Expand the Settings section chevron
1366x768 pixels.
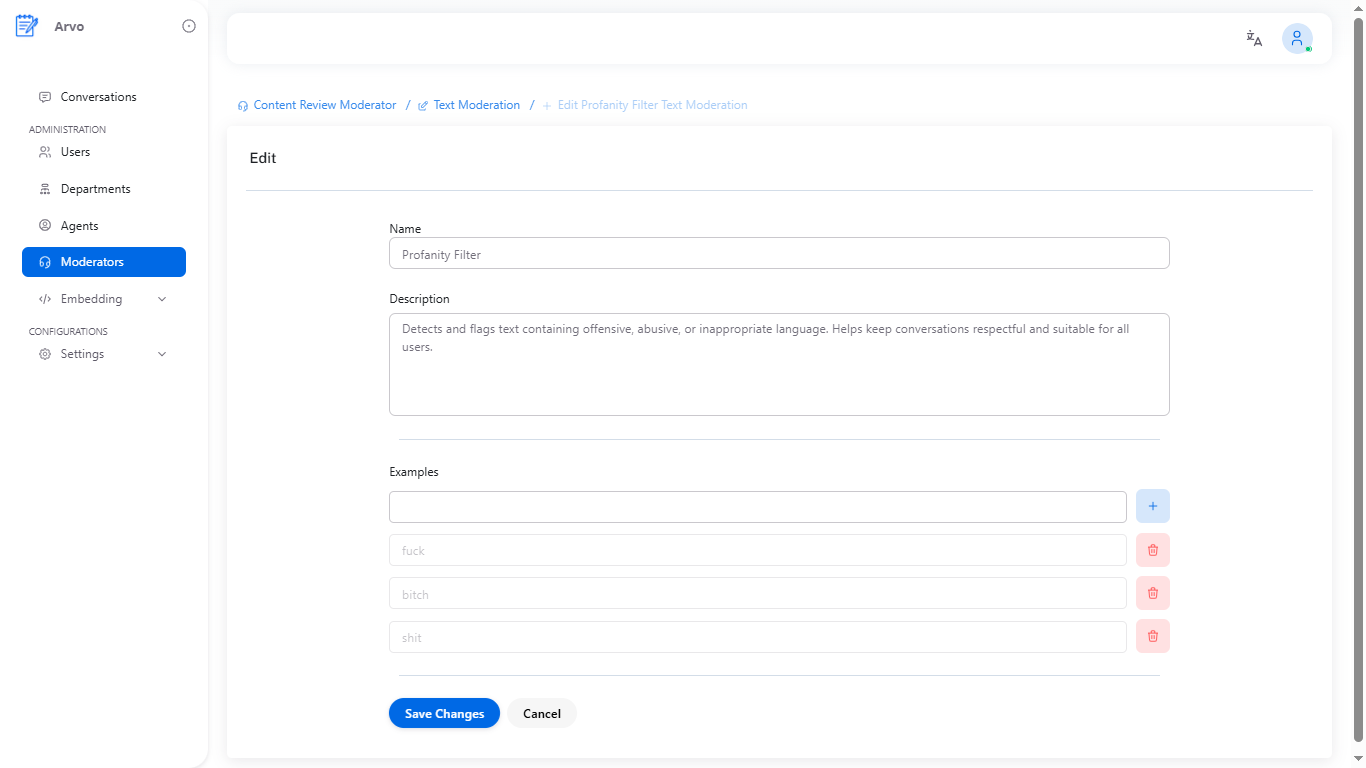(162, 353)
